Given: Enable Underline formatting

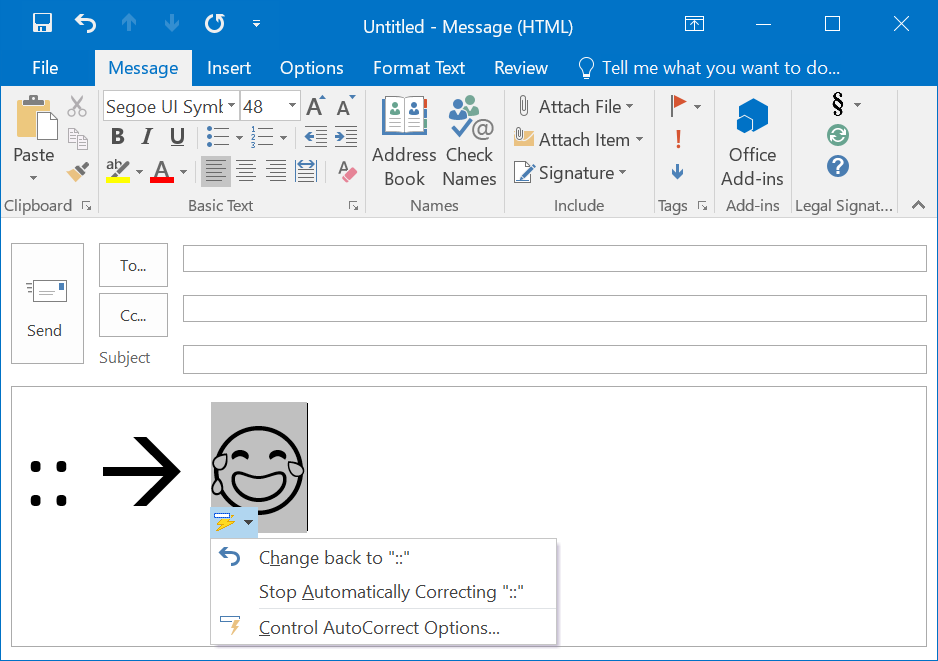Looking at the screenshot, I should (x=177, y=137).
